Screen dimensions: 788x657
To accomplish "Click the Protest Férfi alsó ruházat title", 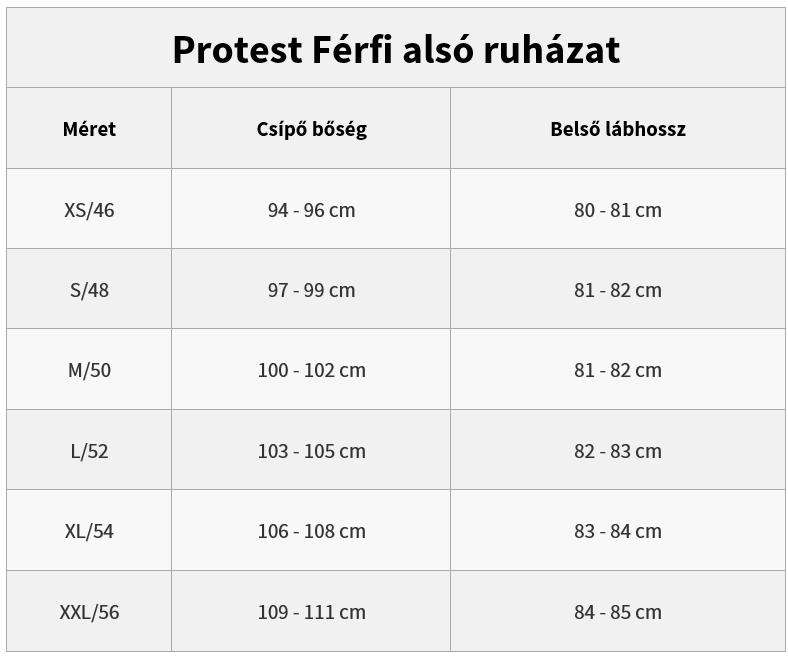I will pos(395,49).
